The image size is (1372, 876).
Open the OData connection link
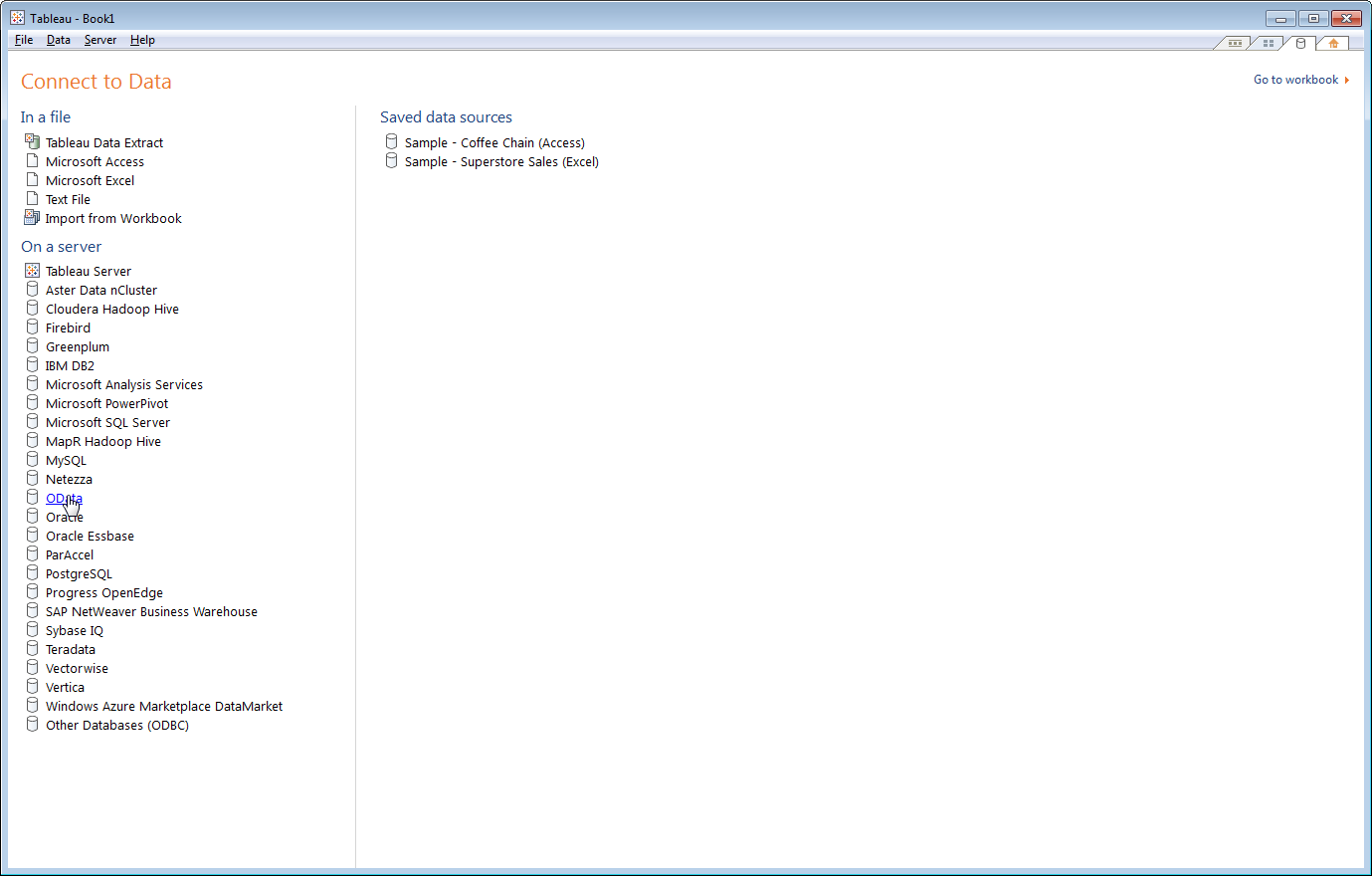click(62, 498)
